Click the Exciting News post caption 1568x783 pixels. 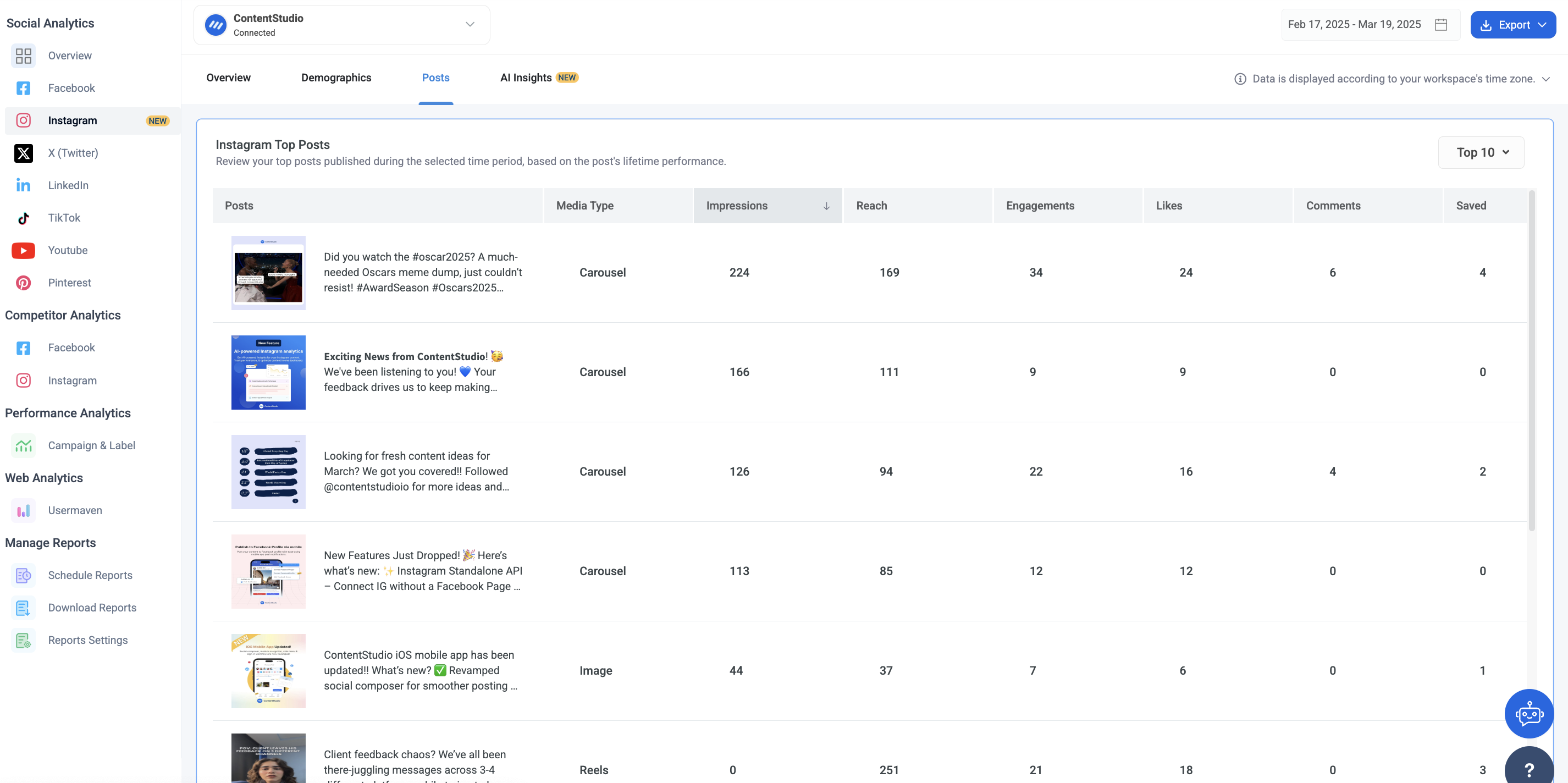tap(414, 371)
